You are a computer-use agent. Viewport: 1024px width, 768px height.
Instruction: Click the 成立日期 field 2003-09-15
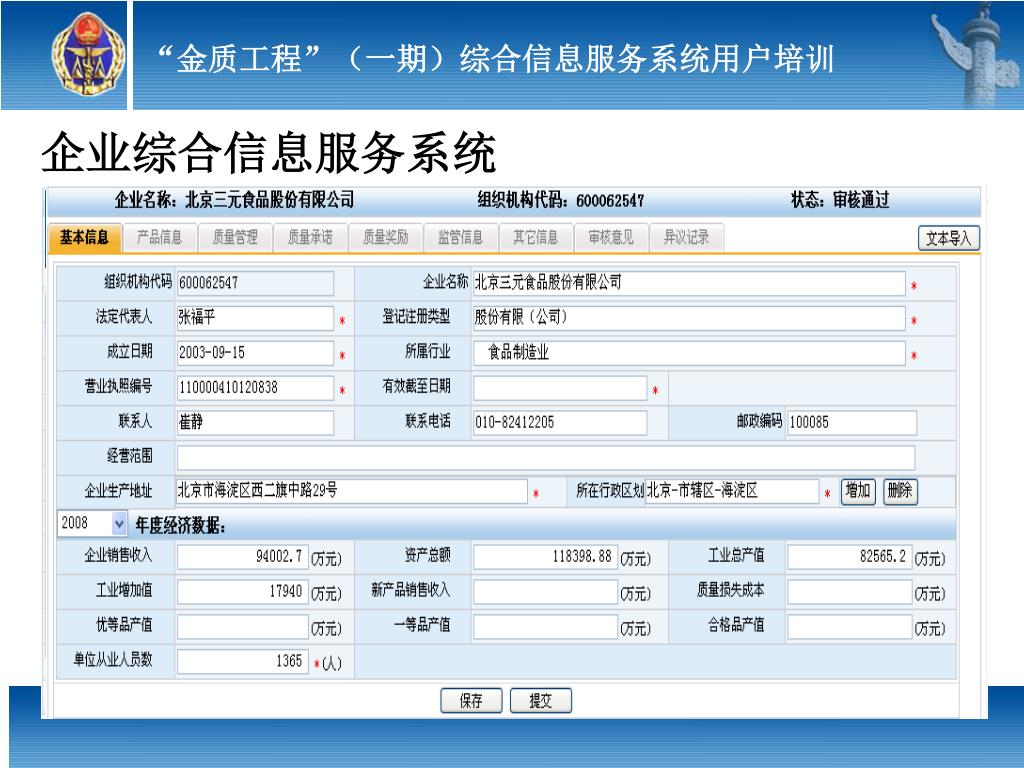pyautogui.click(x=255, y=353)
